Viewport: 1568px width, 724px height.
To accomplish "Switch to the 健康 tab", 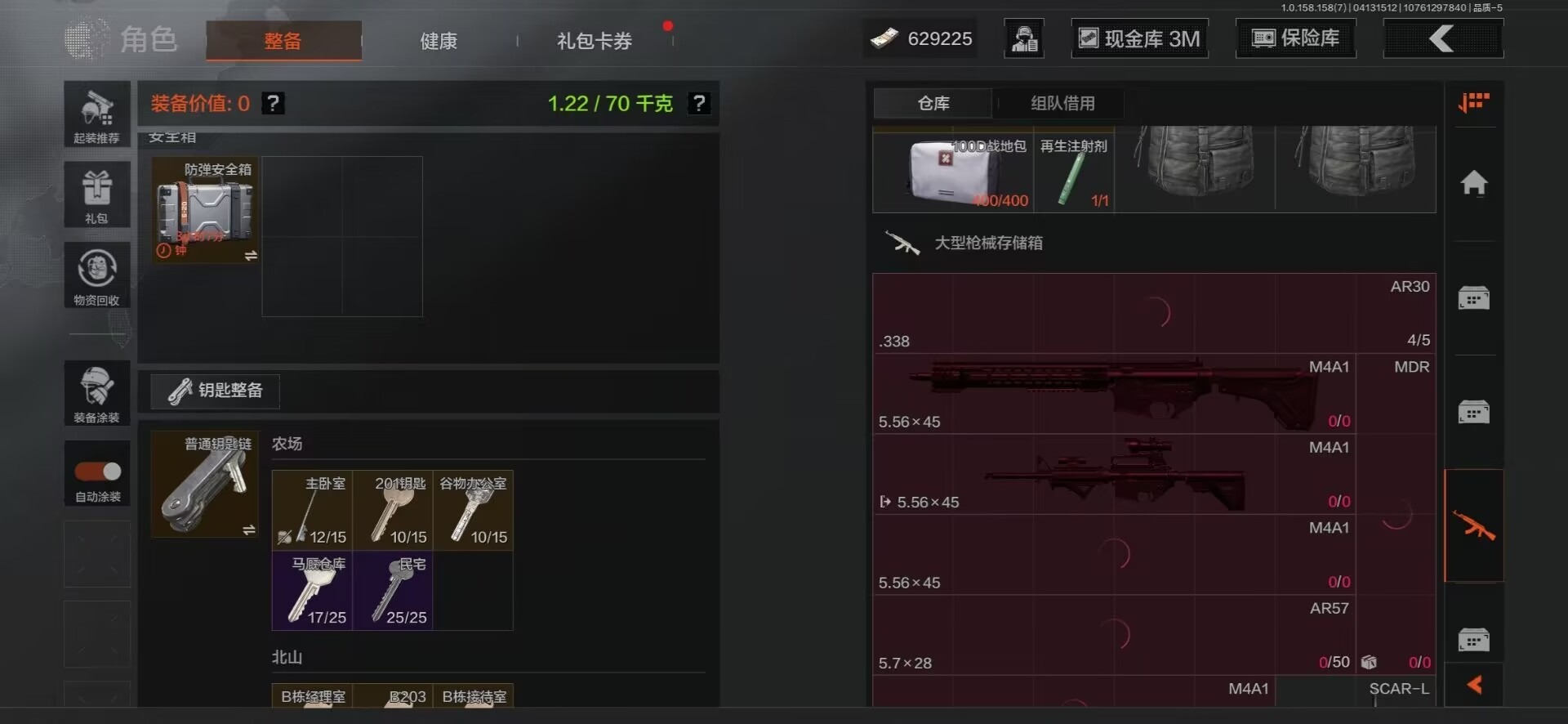I will tap(439, 41).
